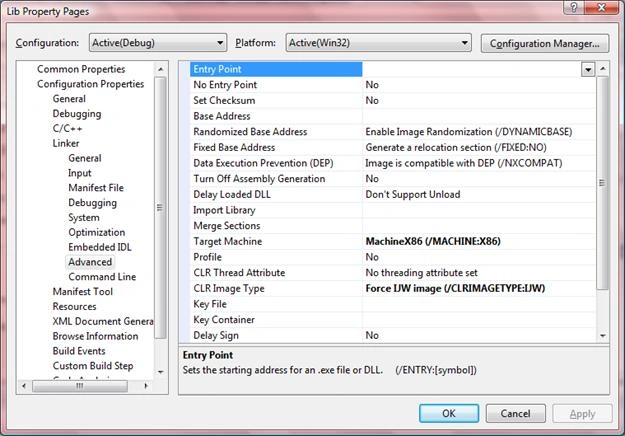The width and height of the screenshot is (625, 436).
Task: Select the Advanced tree item
Action: point(90,262)
